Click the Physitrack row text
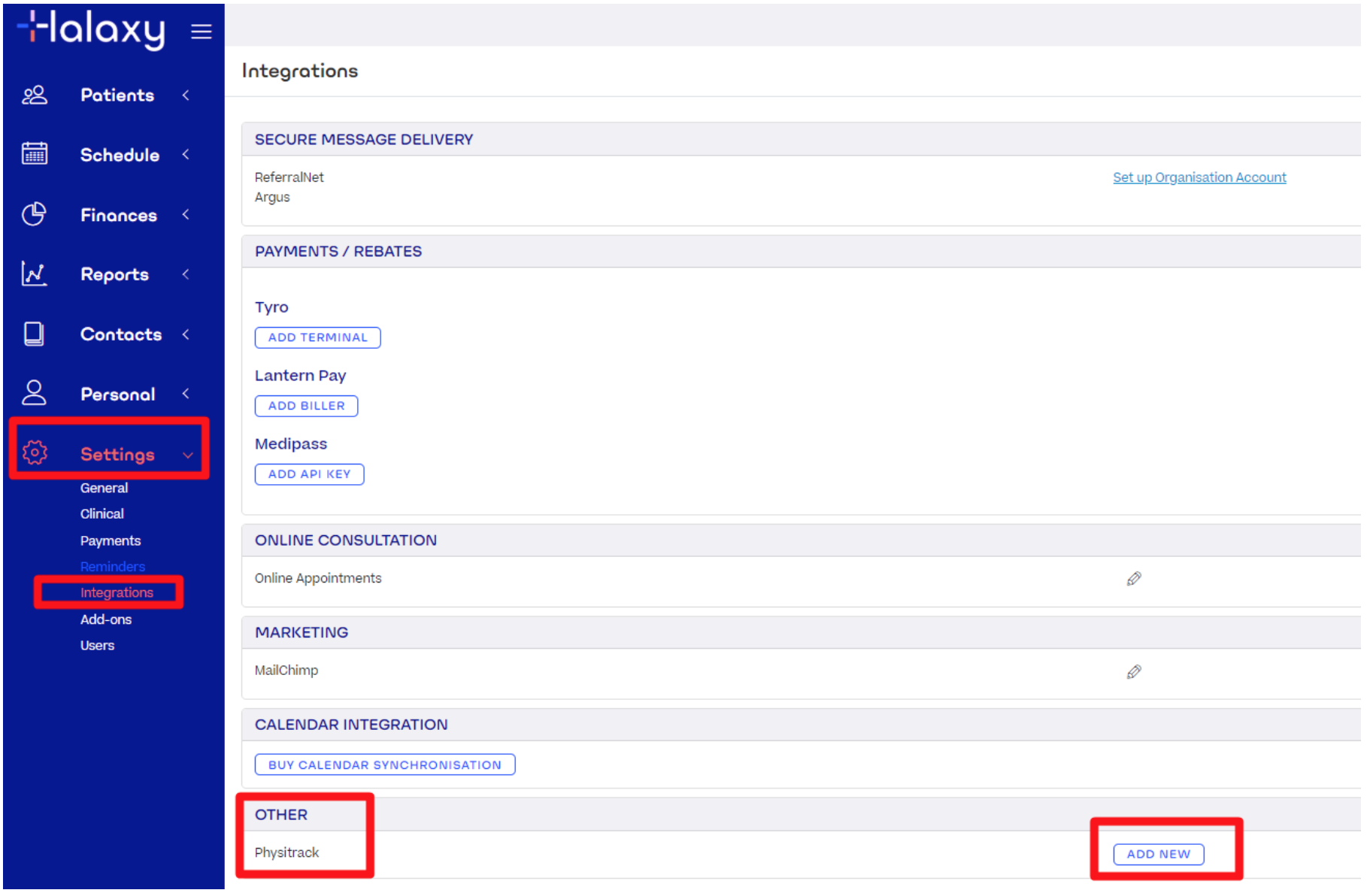The width and height of the screenshot is (1367, 896). click(286, 852)
